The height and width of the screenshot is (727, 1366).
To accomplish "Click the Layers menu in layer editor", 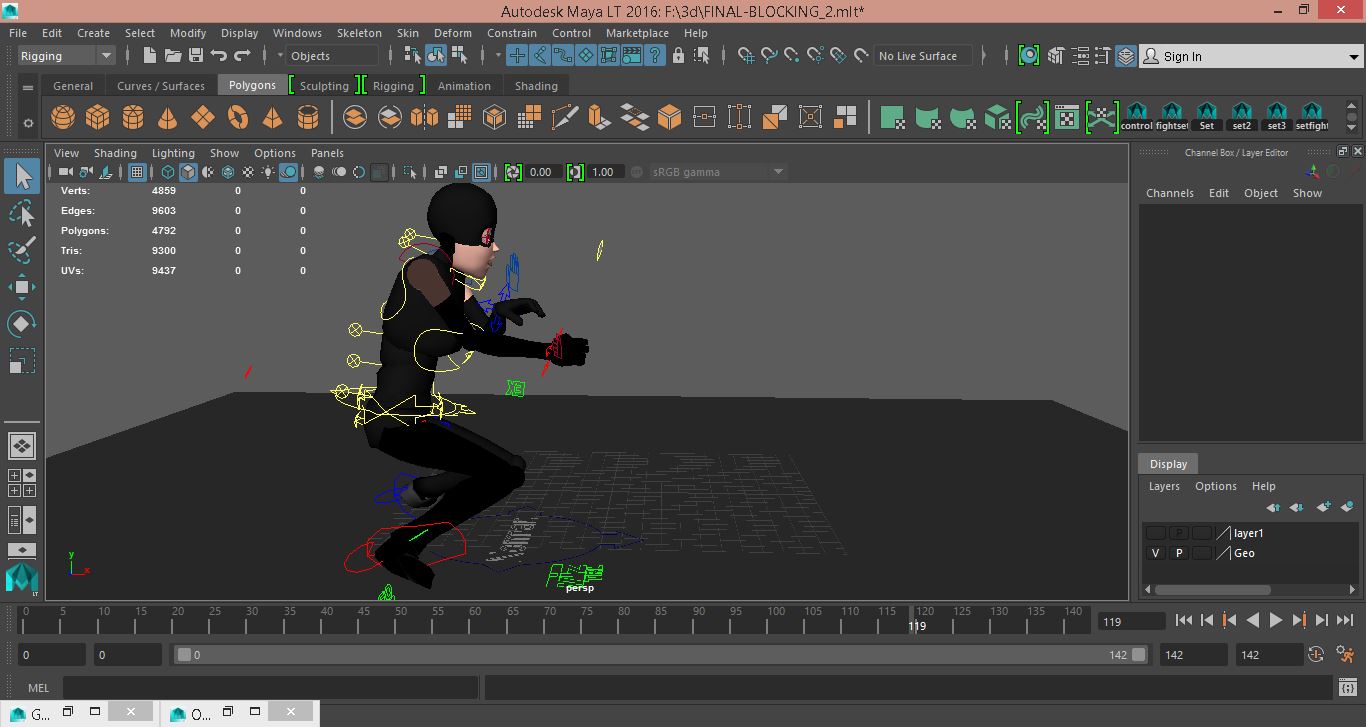I will (1164, 486).
